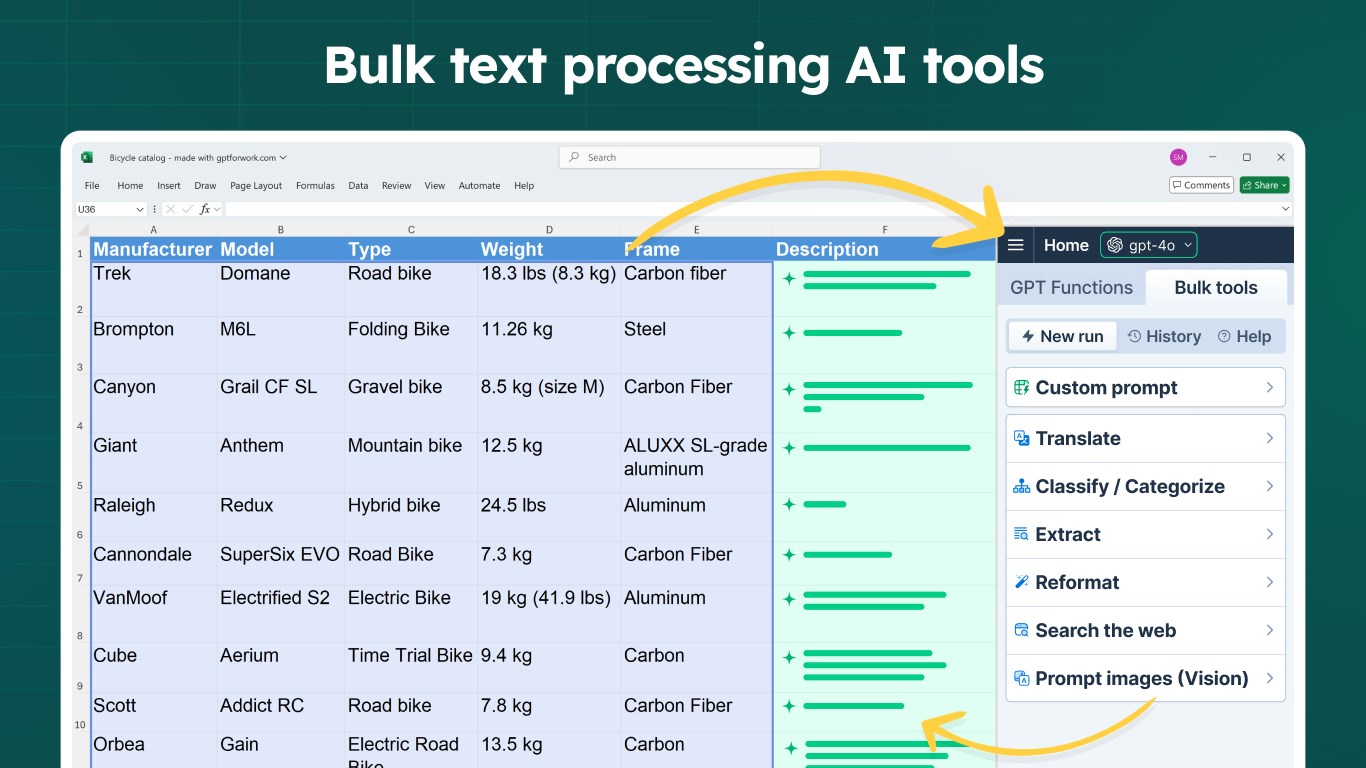Open the Data ribbon tab

pos(358,185)
